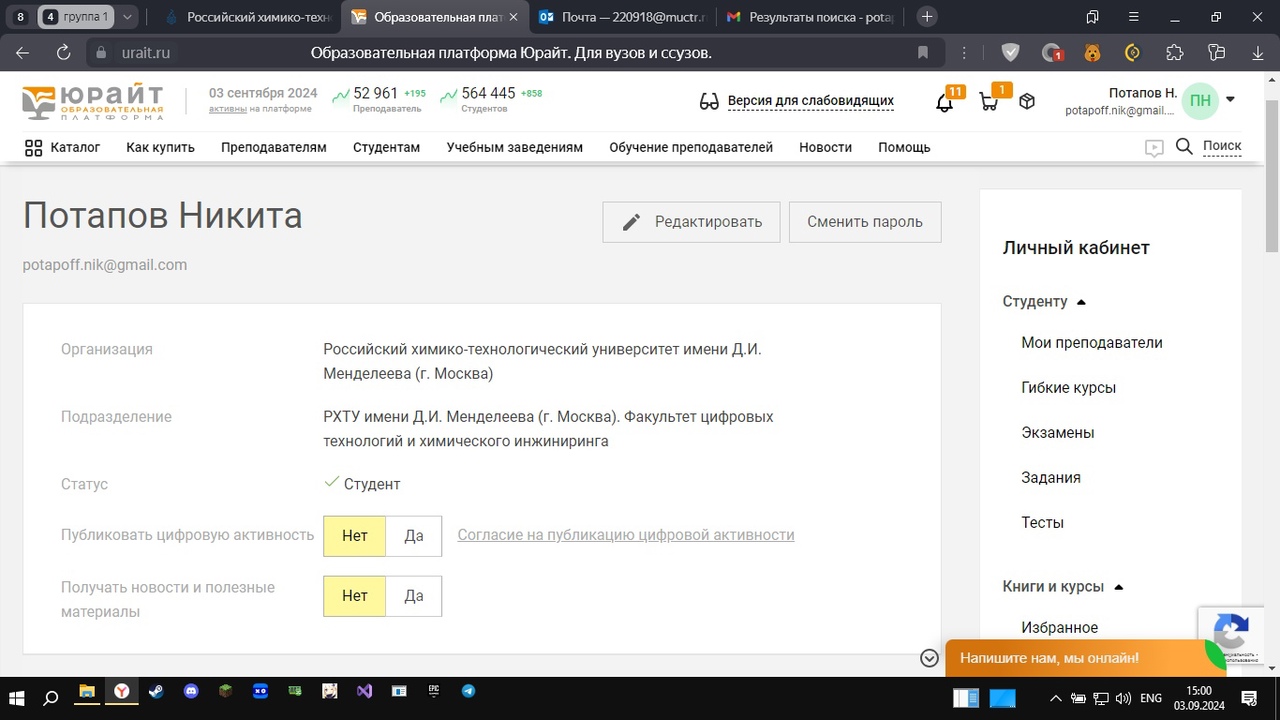The height and width of the screenshot is (720, 1280).
Task: Open the address bar three-dot menu
Action: (964, 53)
